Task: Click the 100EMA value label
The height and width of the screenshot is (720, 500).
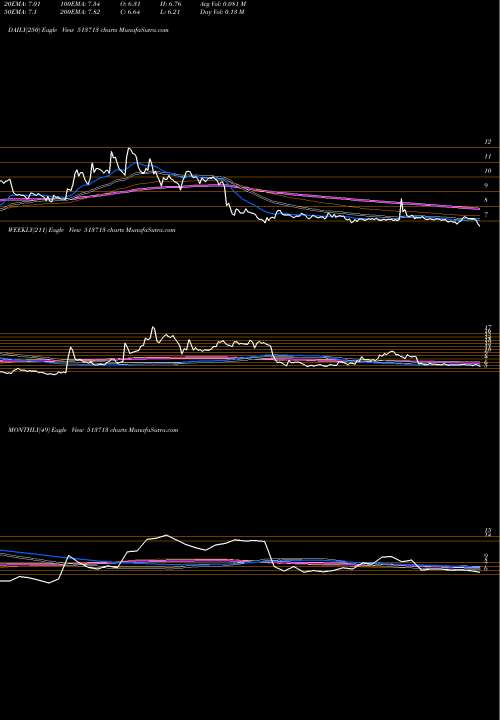Action: 80,4
